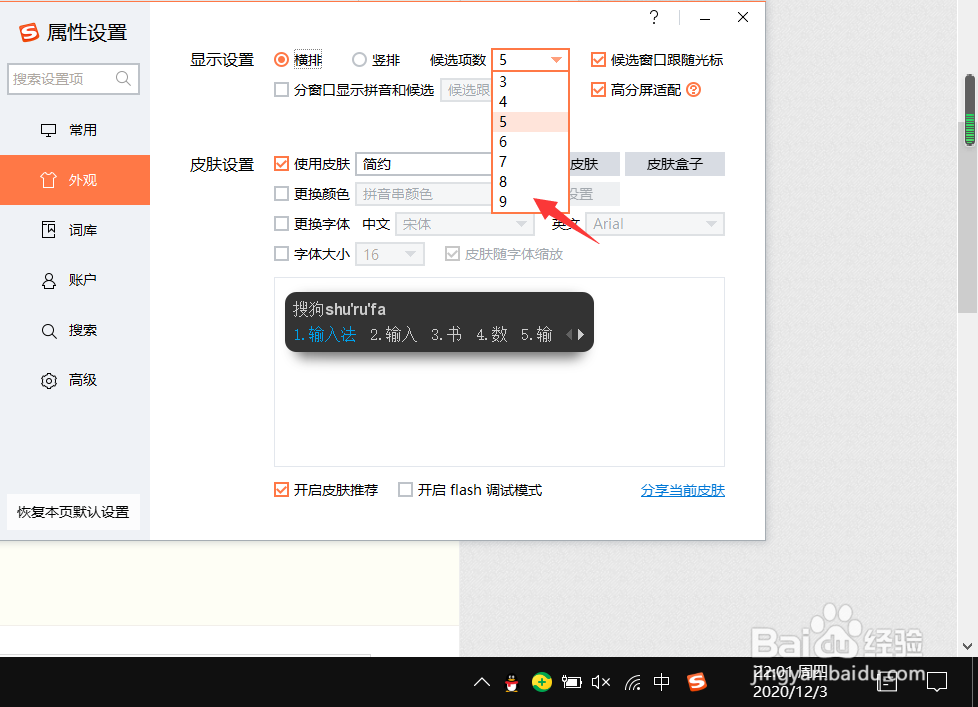Open the 高级 settings panel

(74, 380)
